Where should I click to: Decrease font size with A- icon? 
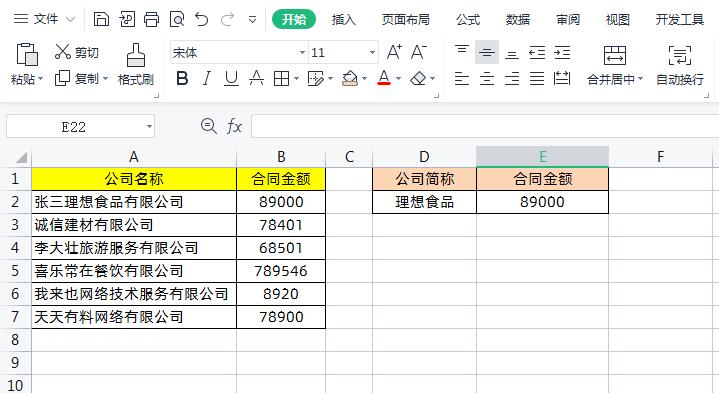(x=419, y=52)
